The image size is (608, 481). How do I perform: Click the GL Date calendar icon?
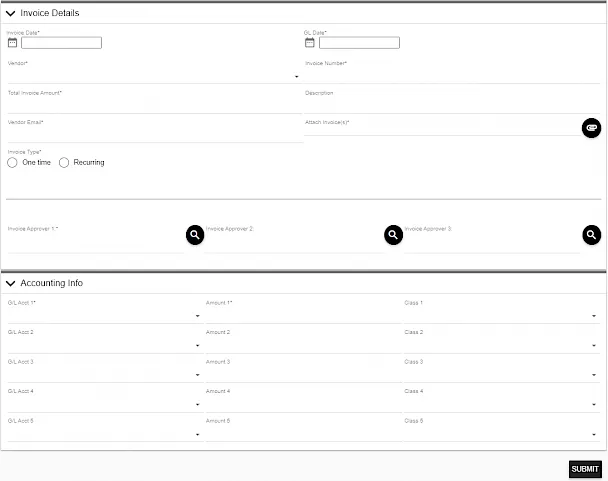[310, 43]
